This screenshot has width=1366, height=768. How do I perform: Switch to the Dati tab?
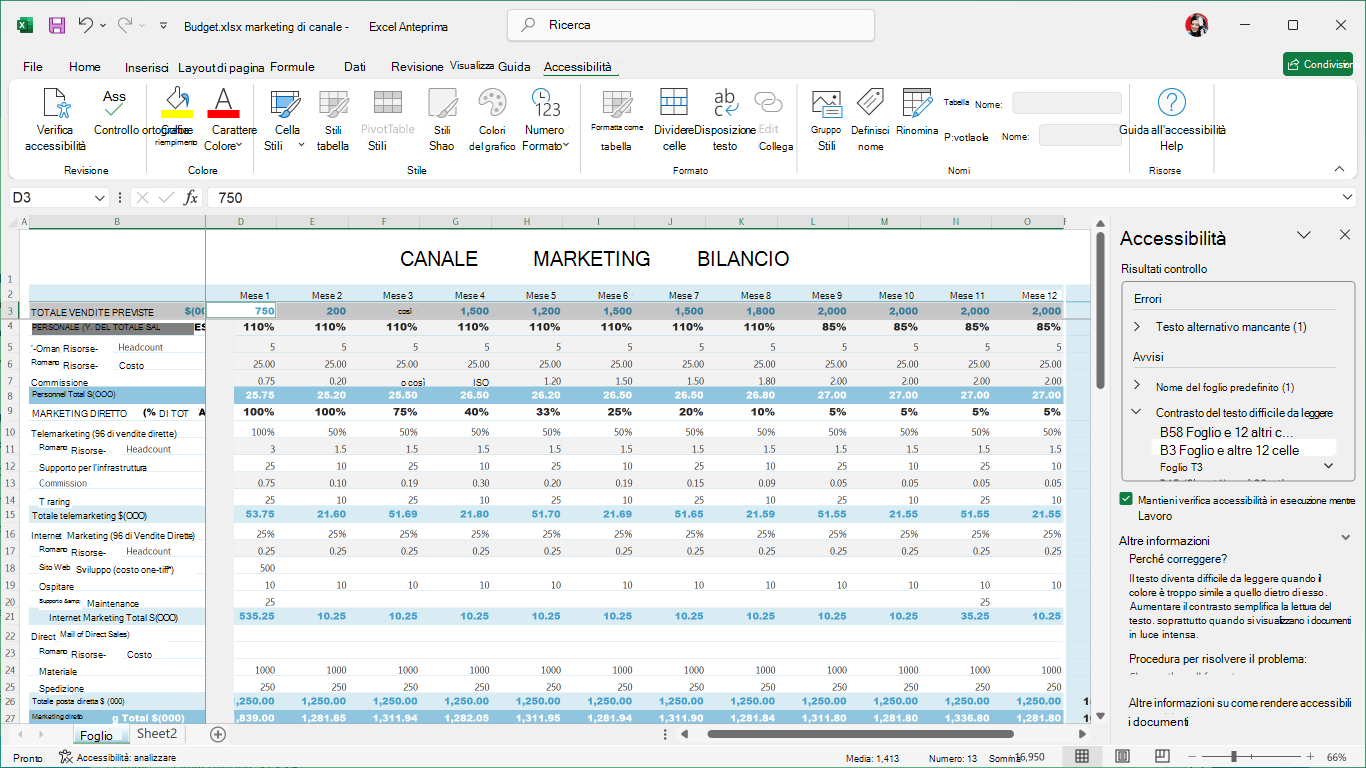point(355,67)
